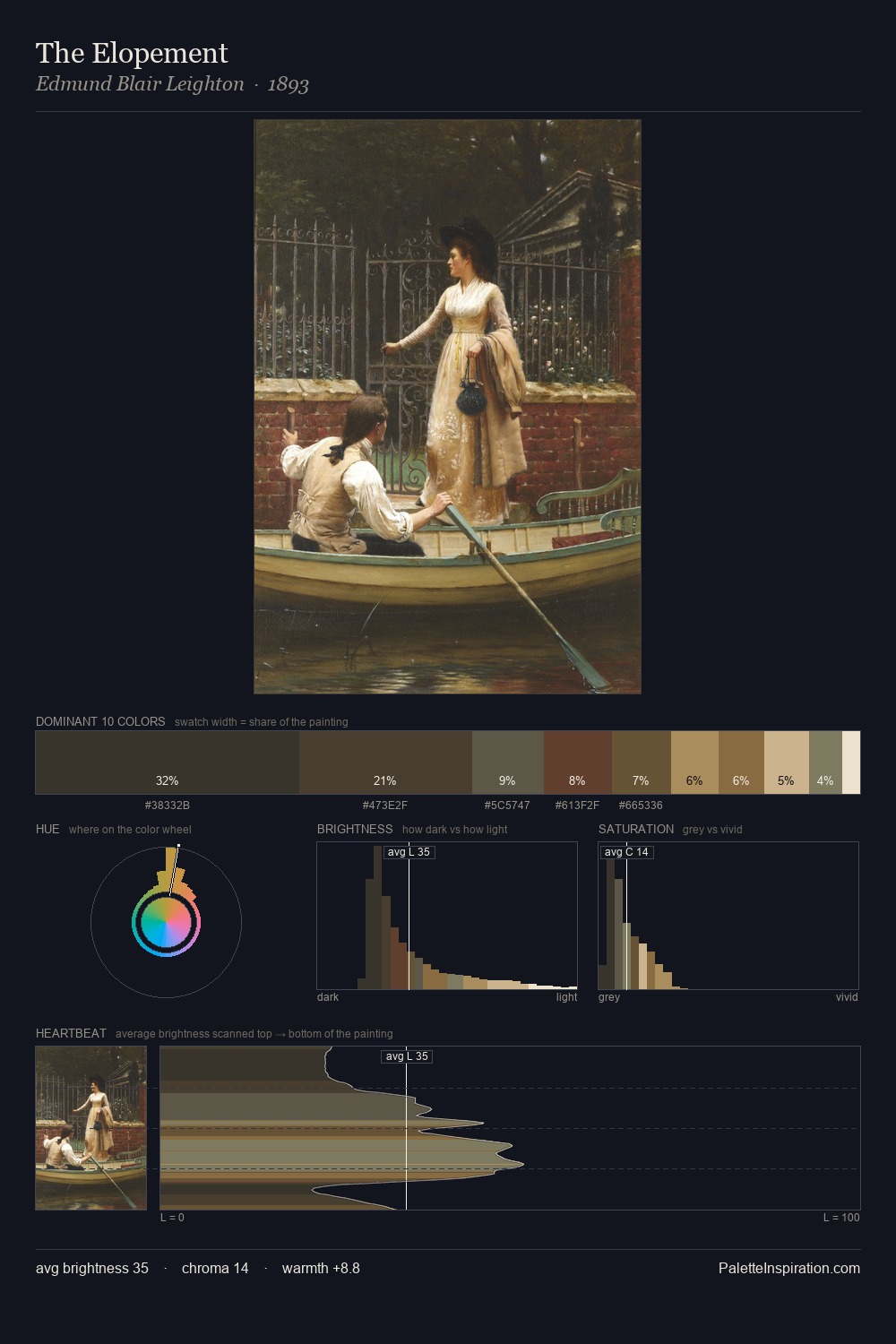Viewport: 896px width, 1344px height.
Task: Click the artist line 'Edmund Blair Leighton · 1893'
Action: click(172, 84)
